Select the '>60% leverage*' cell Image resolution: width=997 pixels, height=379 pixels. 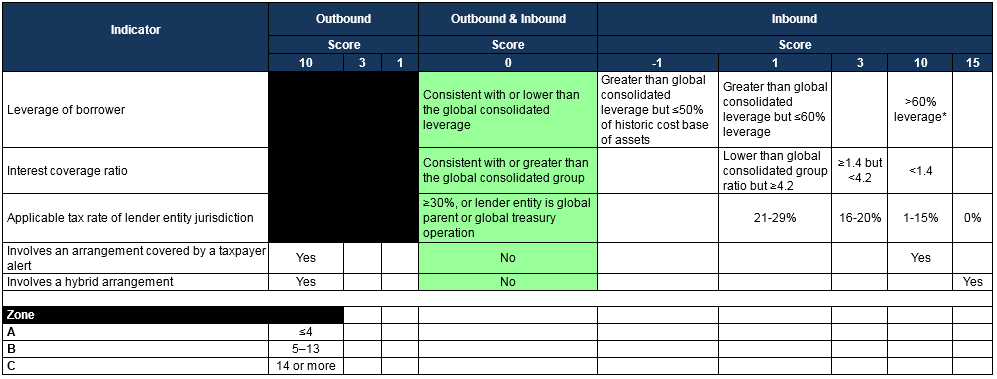pyautogui.click(x=921, y=109)
